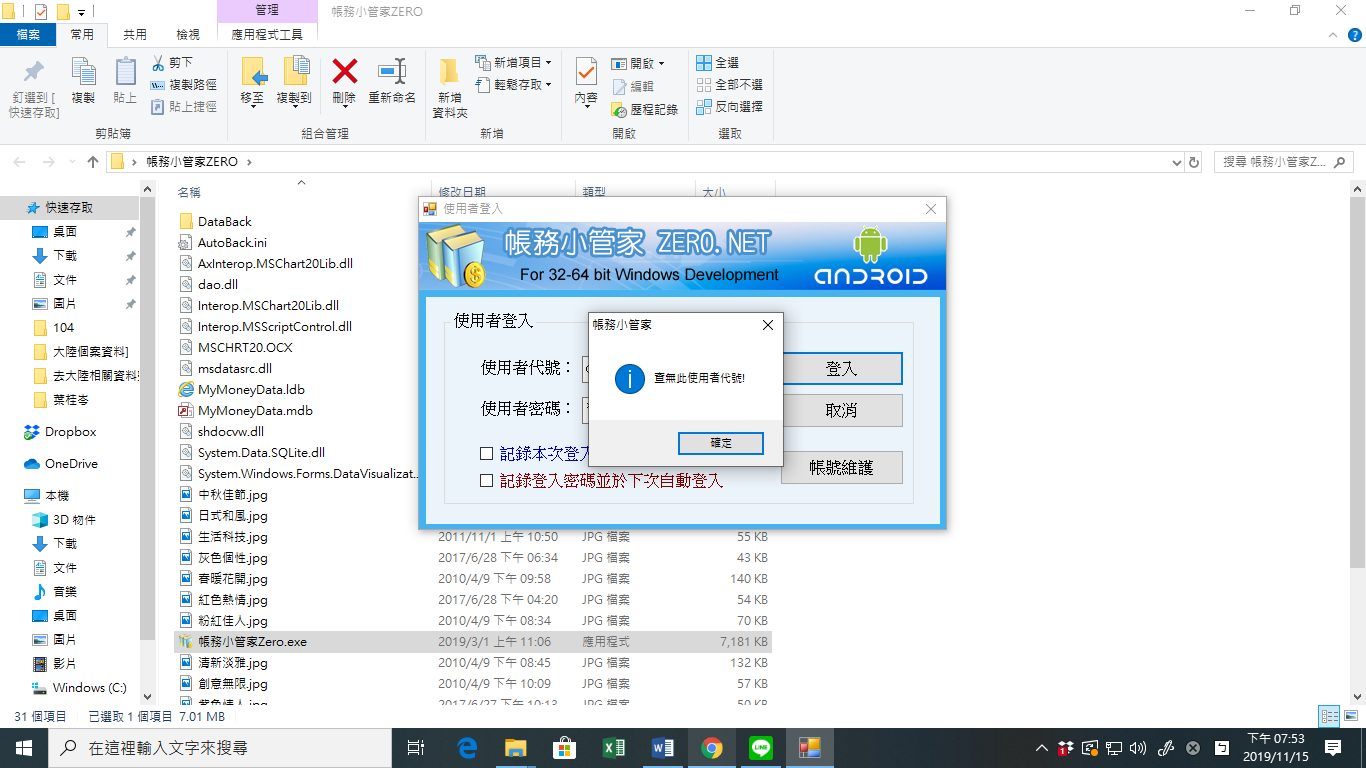Click 確定 in the message box
This screenshot has height=768, width=1366.
721,443
